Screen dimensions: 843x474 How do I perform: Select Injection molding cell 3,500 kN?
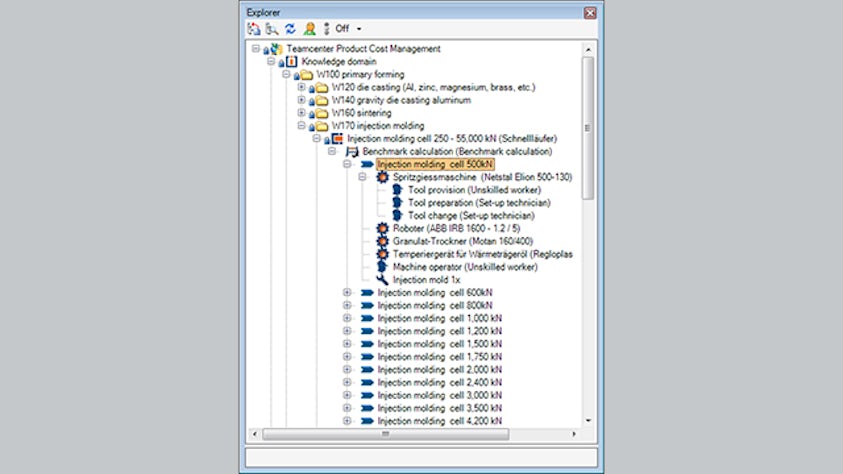[439, 409]
